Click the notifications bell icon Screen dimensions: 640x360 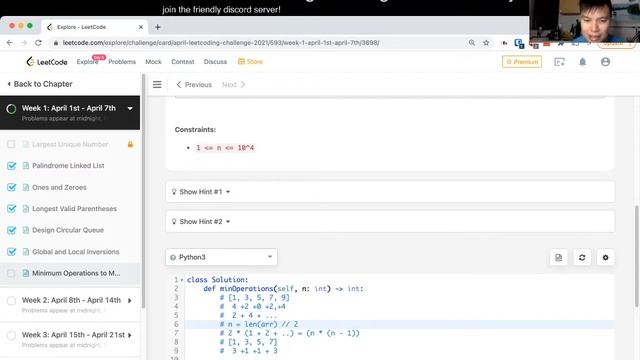click(x=582, y=62)
